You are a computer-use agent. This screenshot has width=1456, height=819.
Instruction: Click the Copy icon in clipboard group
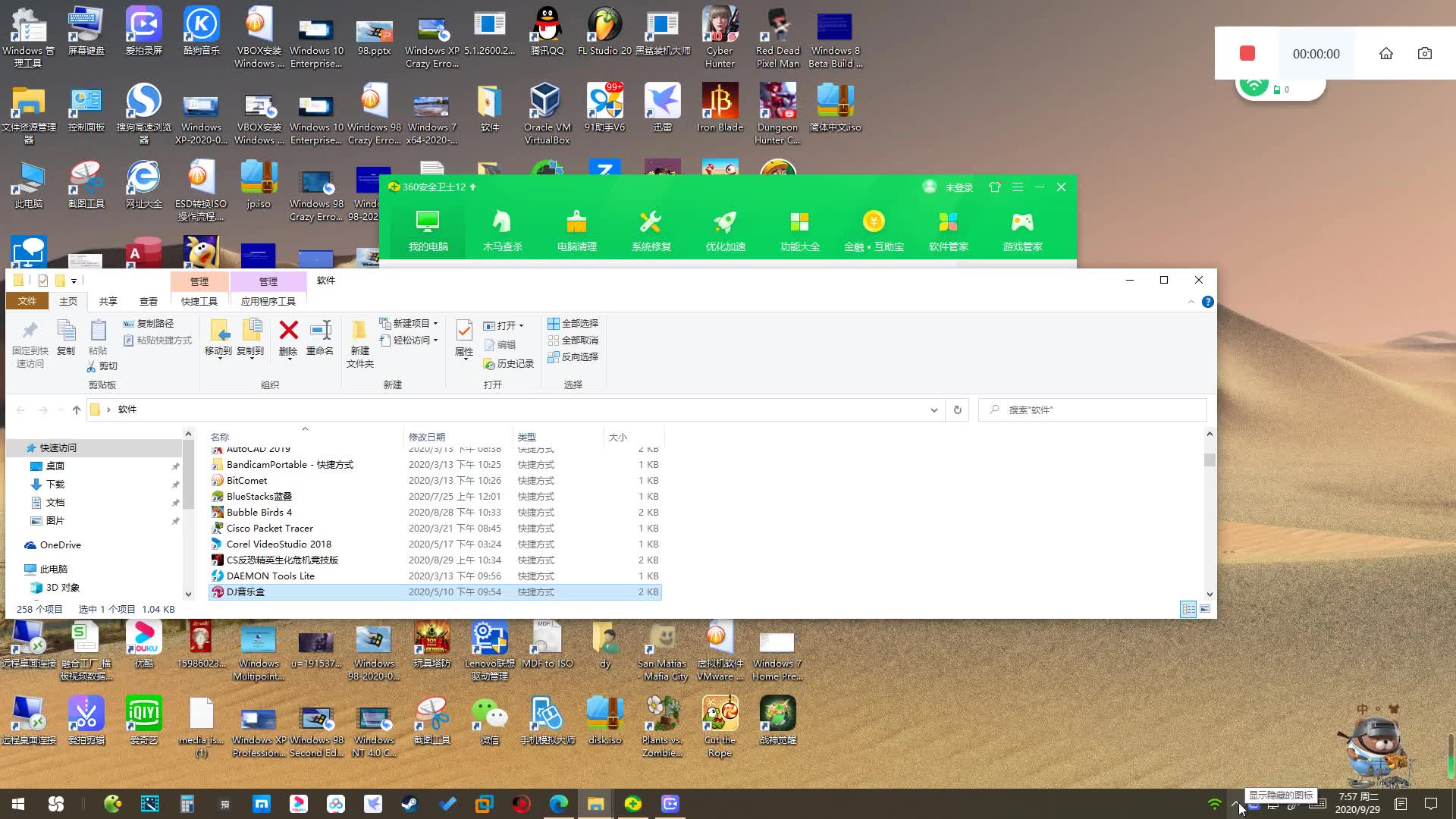tap(66, 331)
